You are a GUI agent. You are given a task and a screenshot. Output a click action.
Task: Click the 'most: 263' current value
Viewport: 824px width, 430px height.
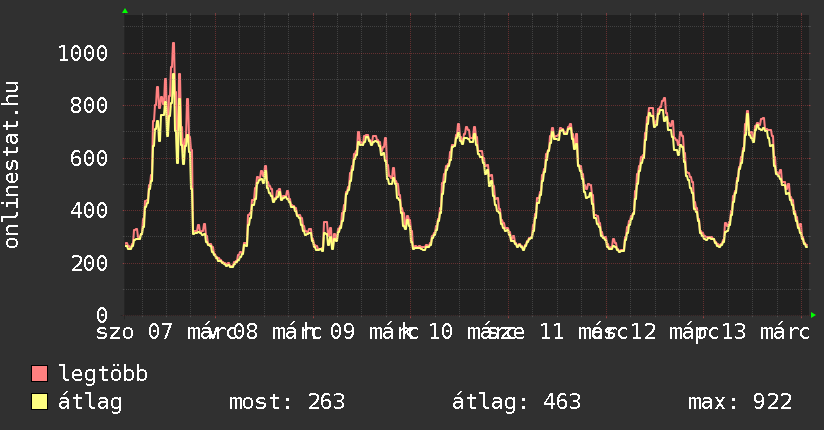tap(287, 402)
